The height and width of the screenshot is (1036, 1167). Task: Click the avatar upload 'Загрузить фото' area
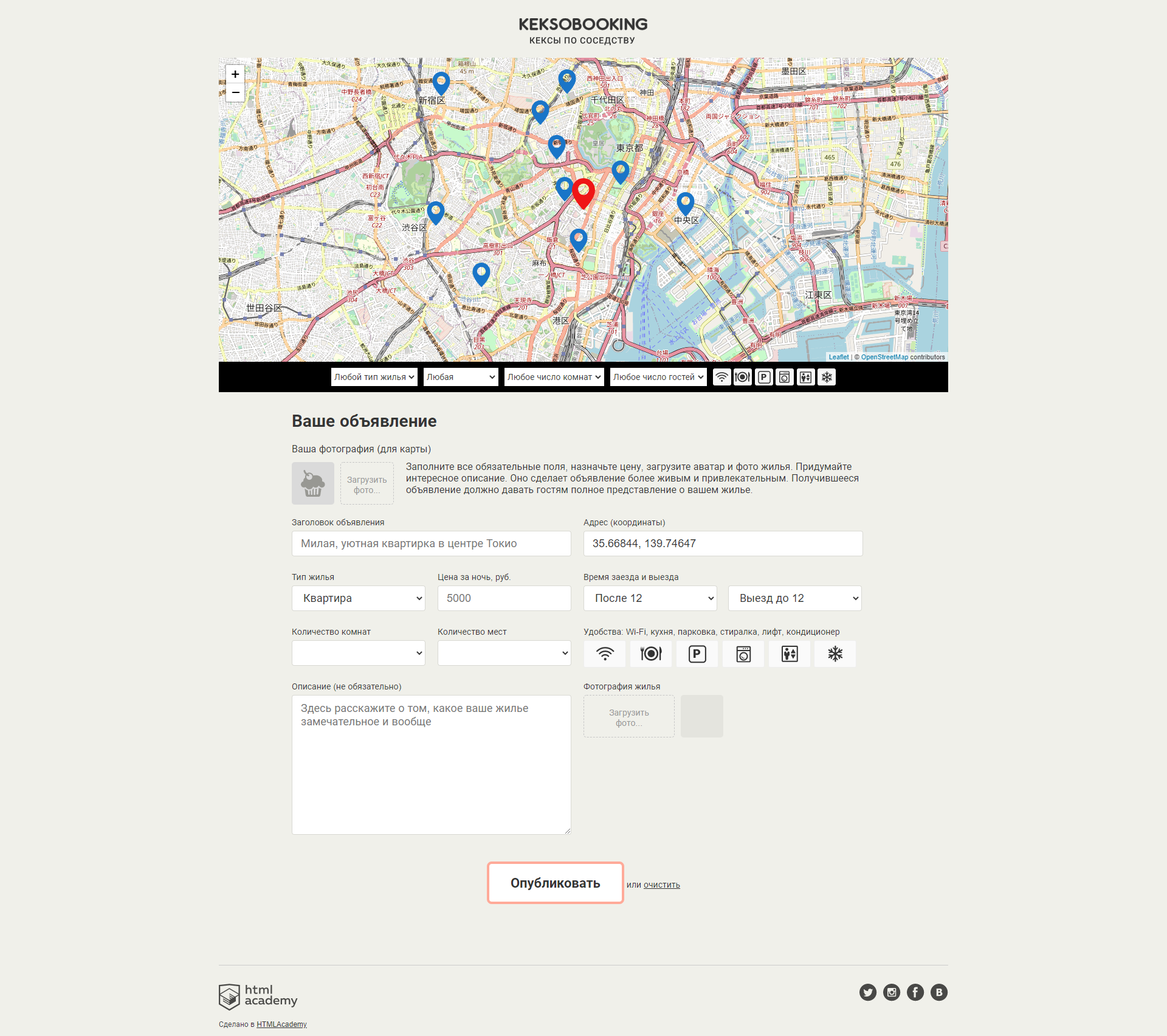click(367, 483)
